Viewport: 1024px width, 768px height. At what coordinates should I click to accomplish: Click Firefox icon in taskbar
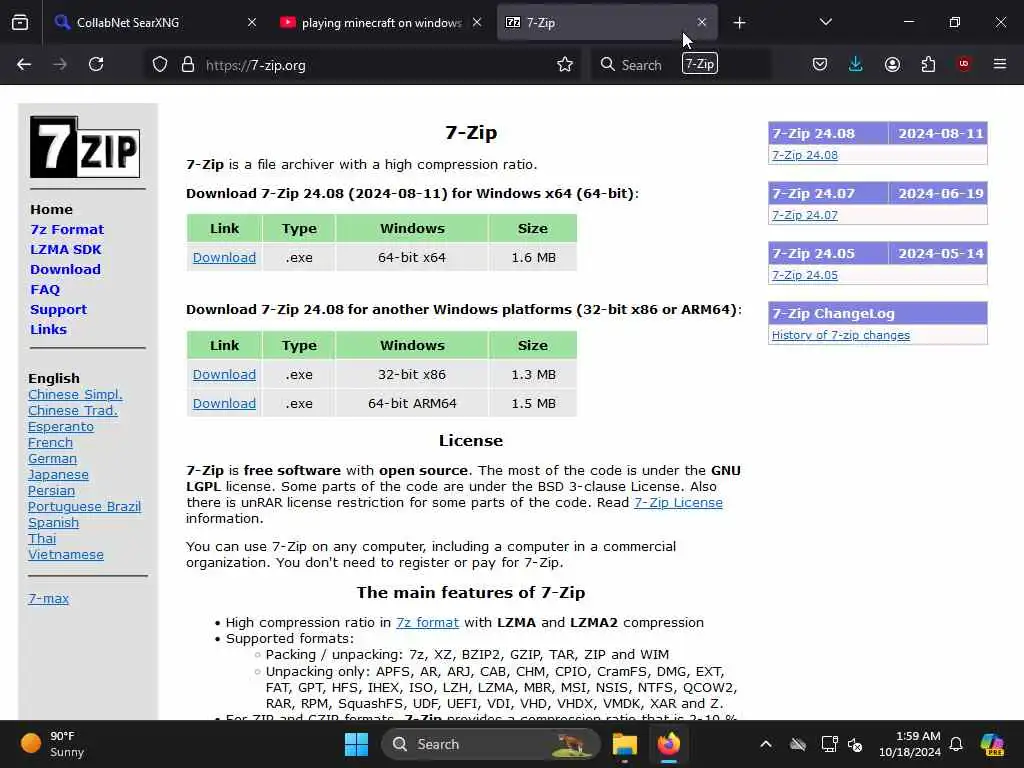(669, 744)
